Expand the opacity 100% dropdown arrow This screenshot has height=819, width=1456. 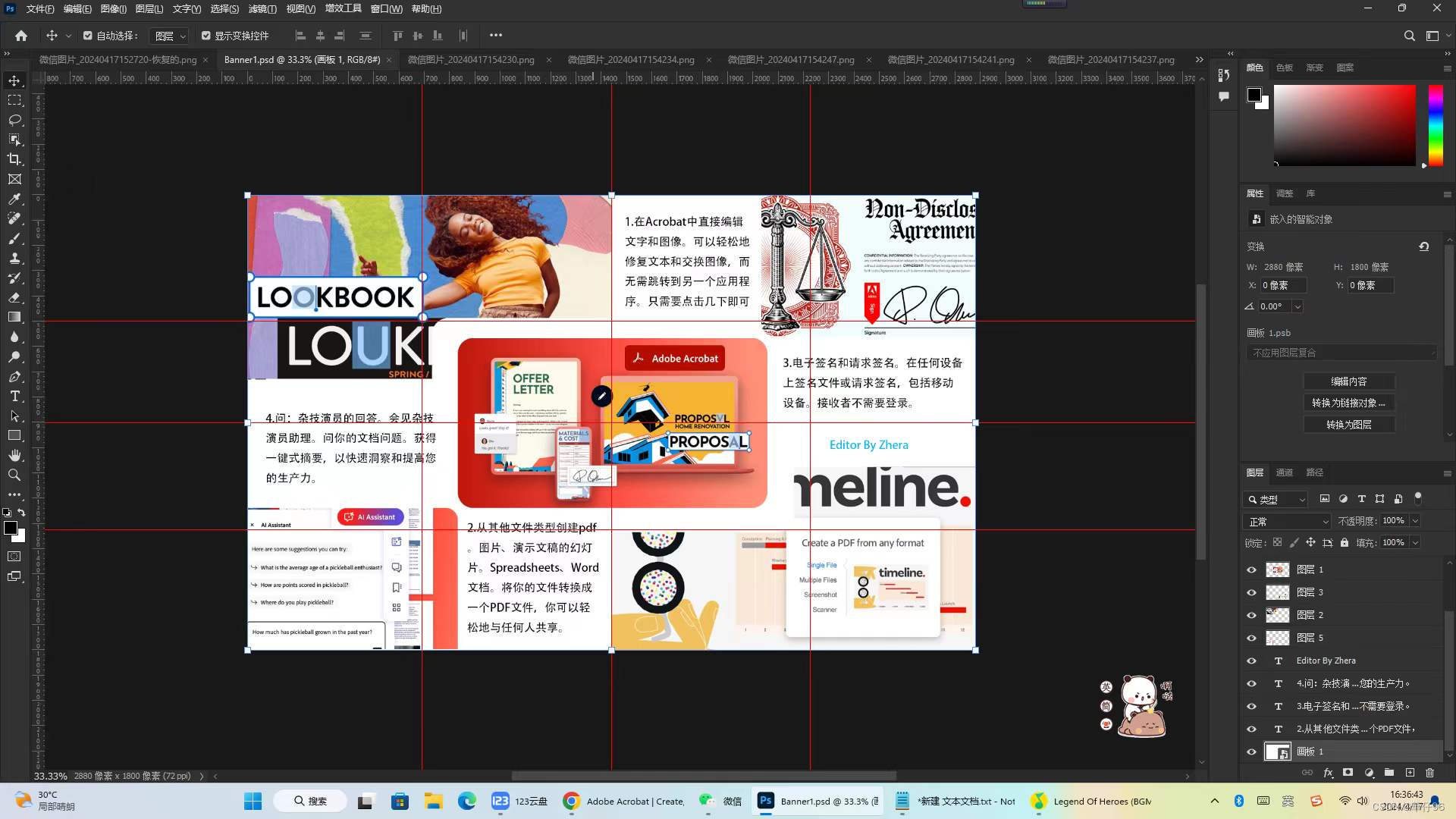point(1415,521)
